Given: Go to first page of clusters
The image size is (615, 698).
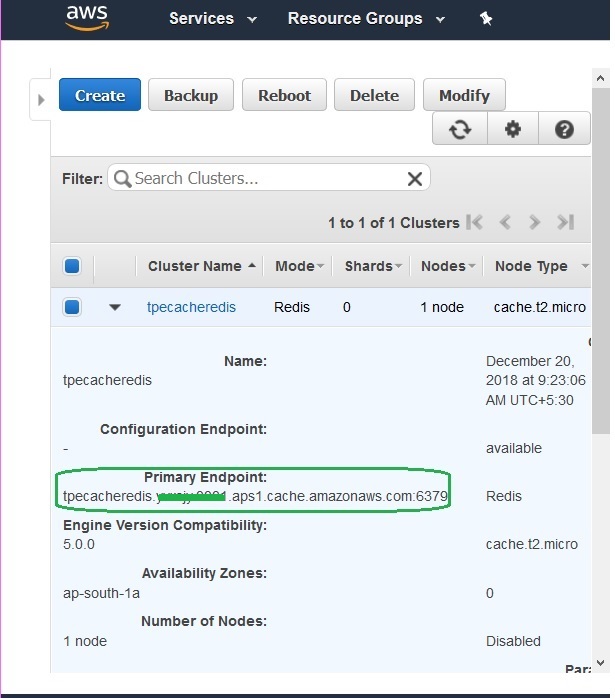Looking at the screenshot, I should click(475, 222).
